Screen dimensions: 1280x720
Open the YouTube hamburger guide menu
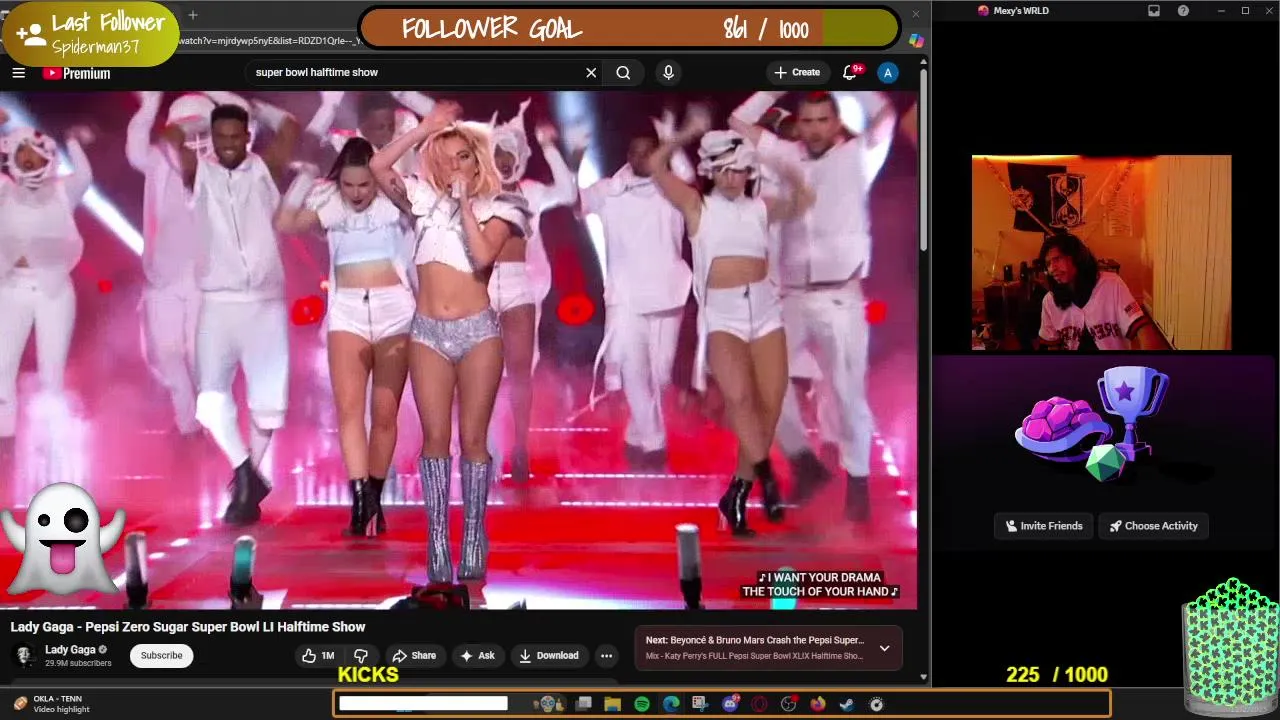18,73
